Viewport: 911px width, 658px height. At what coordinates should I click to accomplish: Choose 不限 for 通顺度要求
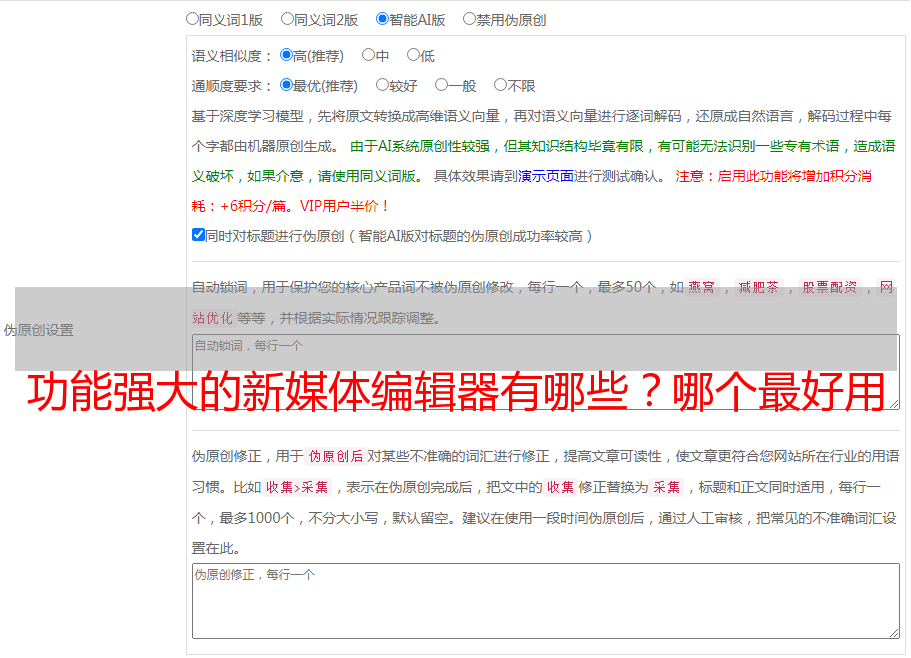[500, 85]
